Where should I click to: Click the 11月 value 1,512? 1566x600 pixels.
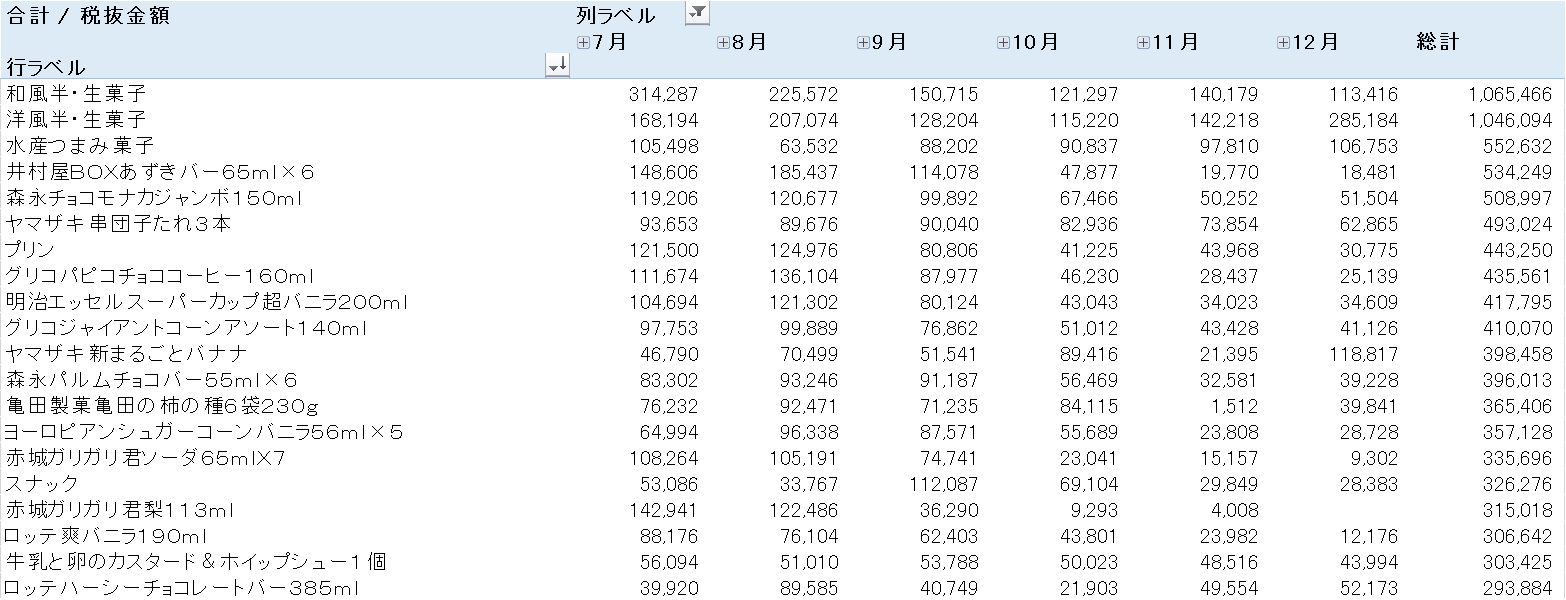tap(1235, 406)
